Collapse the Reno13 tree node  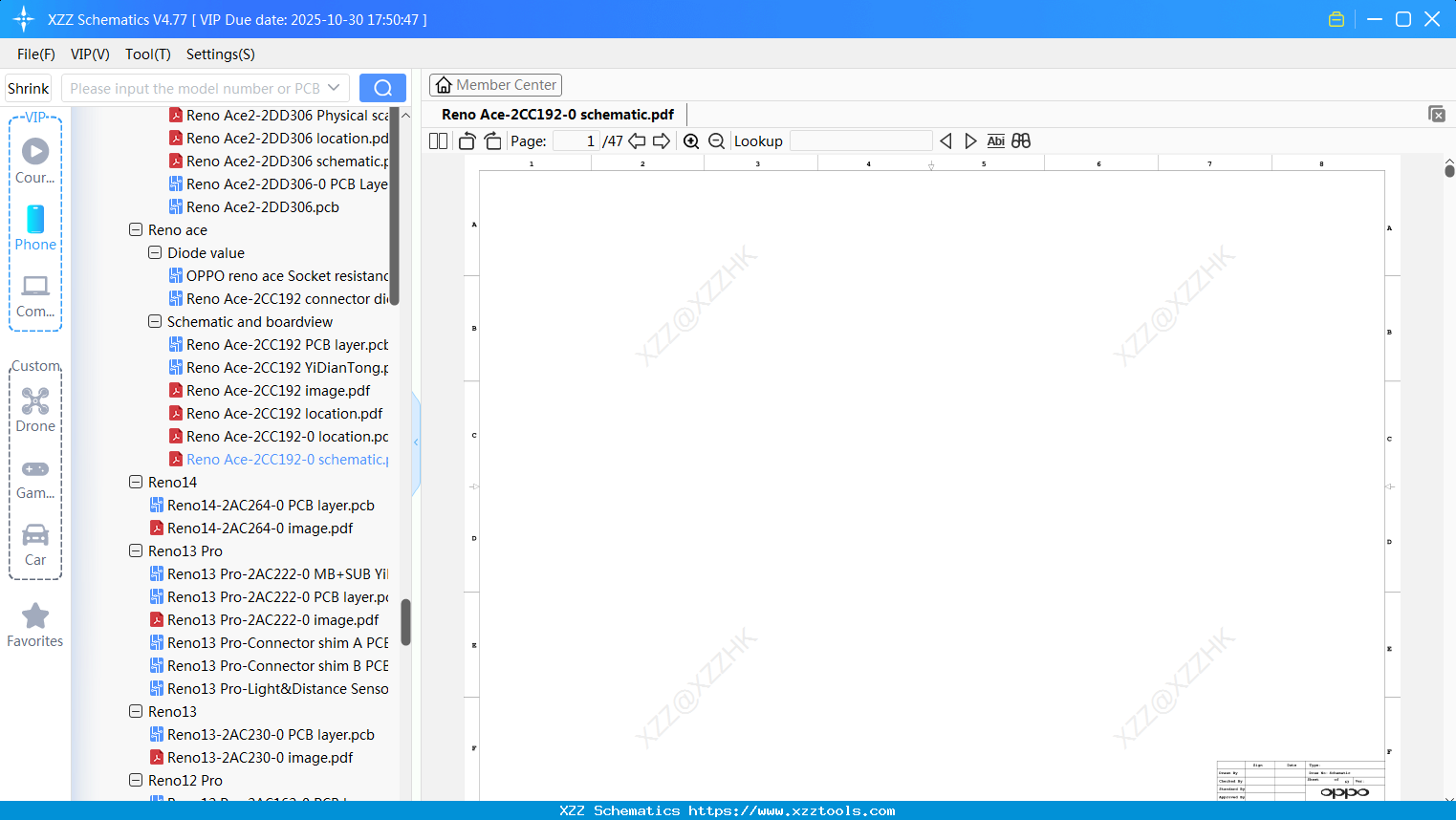pyautogui.click(x=136, y=712)
